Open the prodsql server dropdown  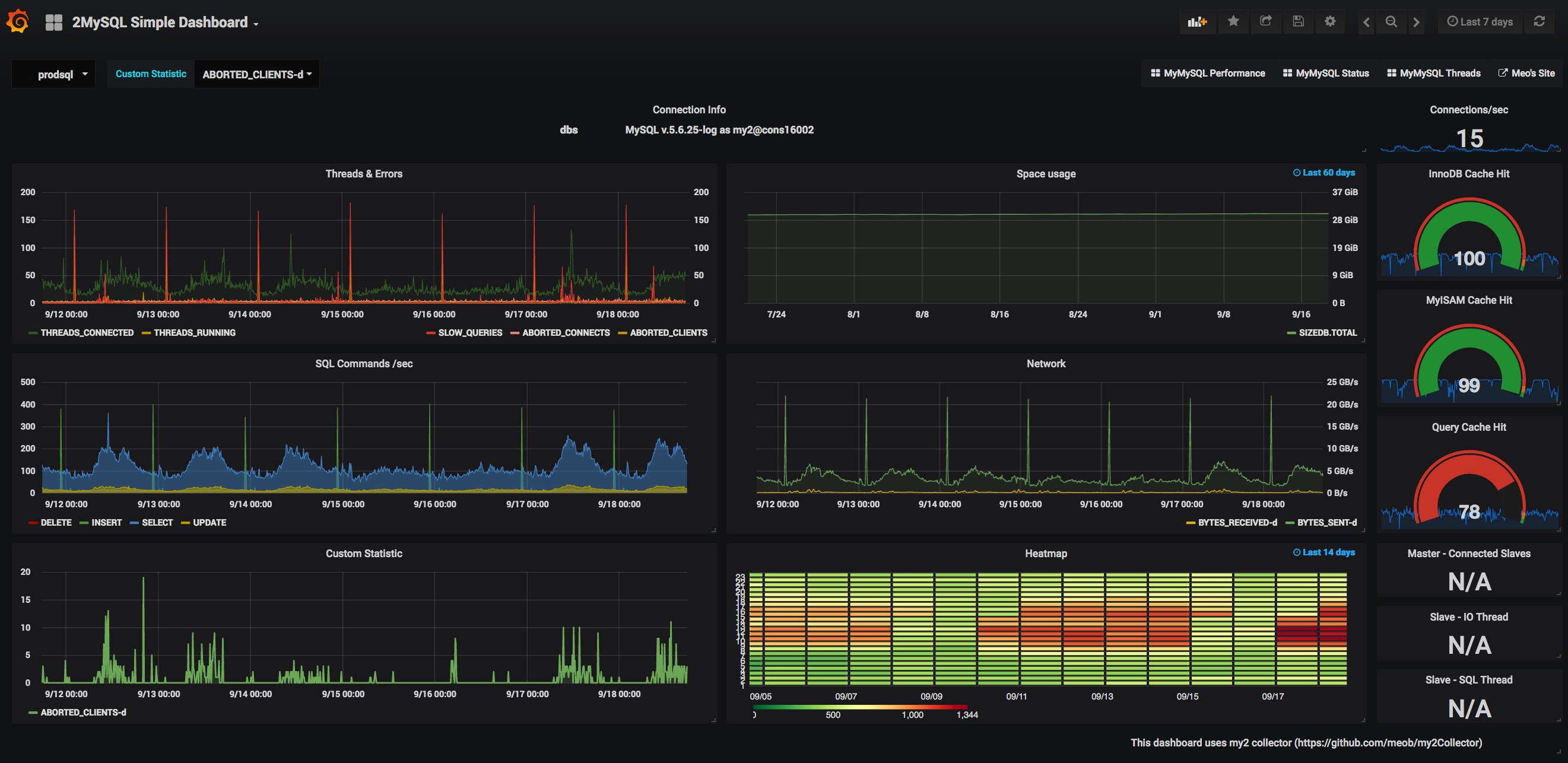[x=61, y=74]
